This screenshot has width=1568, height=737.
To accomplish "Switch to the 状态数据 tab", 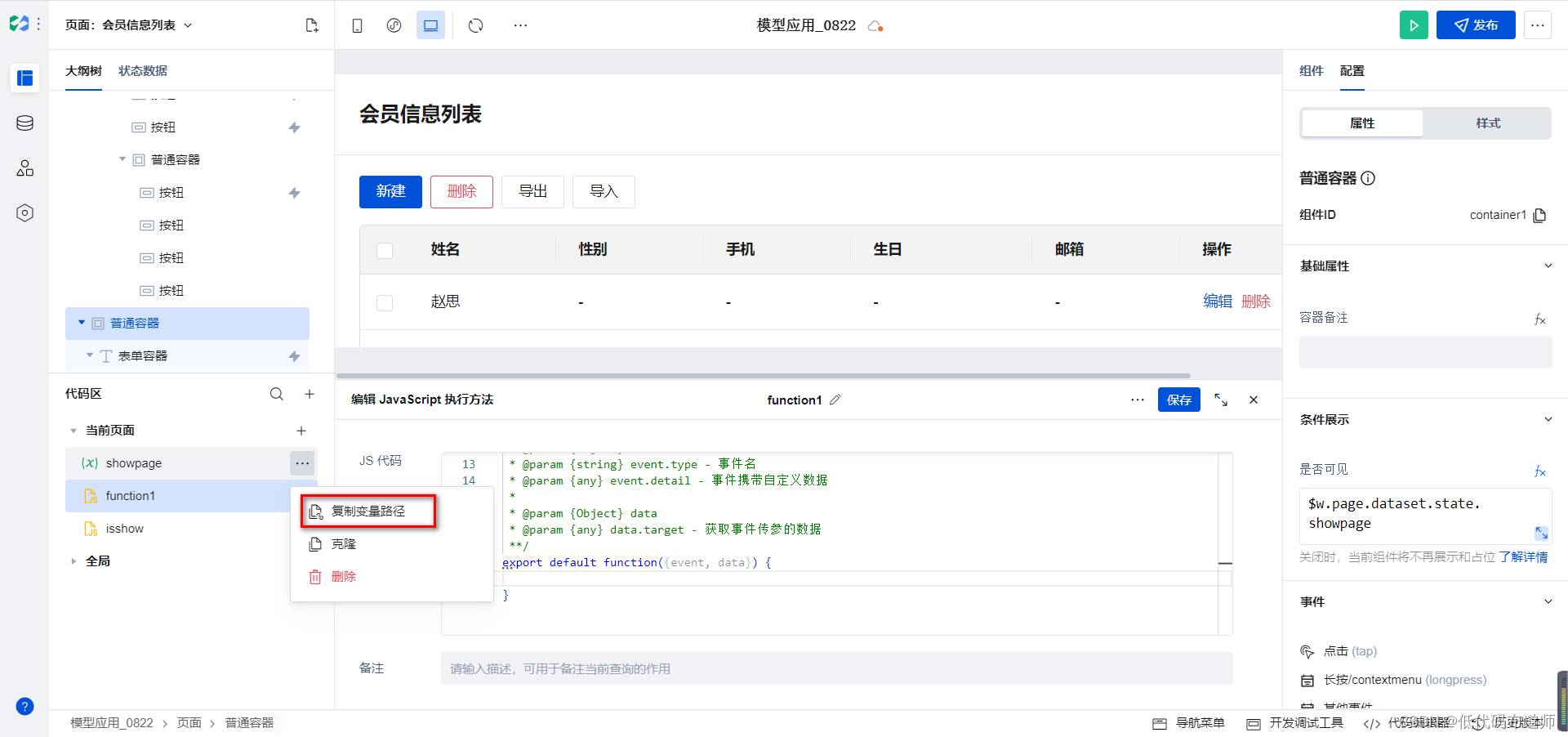I will coord(143,71).
